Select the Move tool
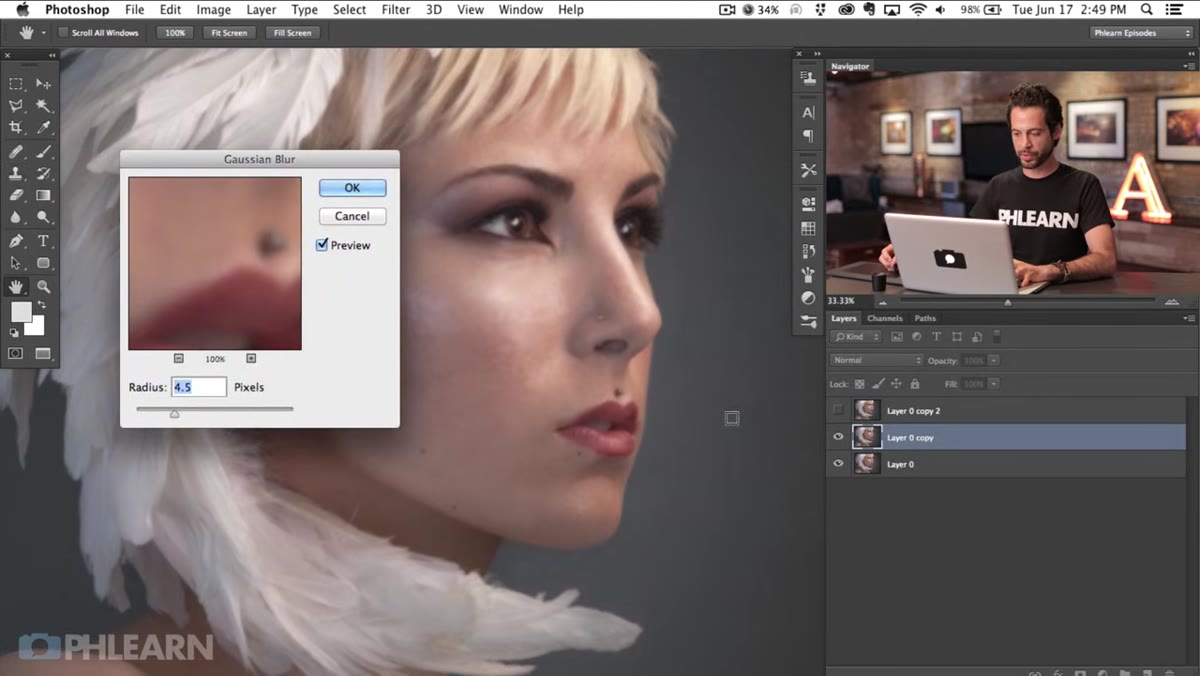Viewport: 1200px width, 676px height. 43,84
